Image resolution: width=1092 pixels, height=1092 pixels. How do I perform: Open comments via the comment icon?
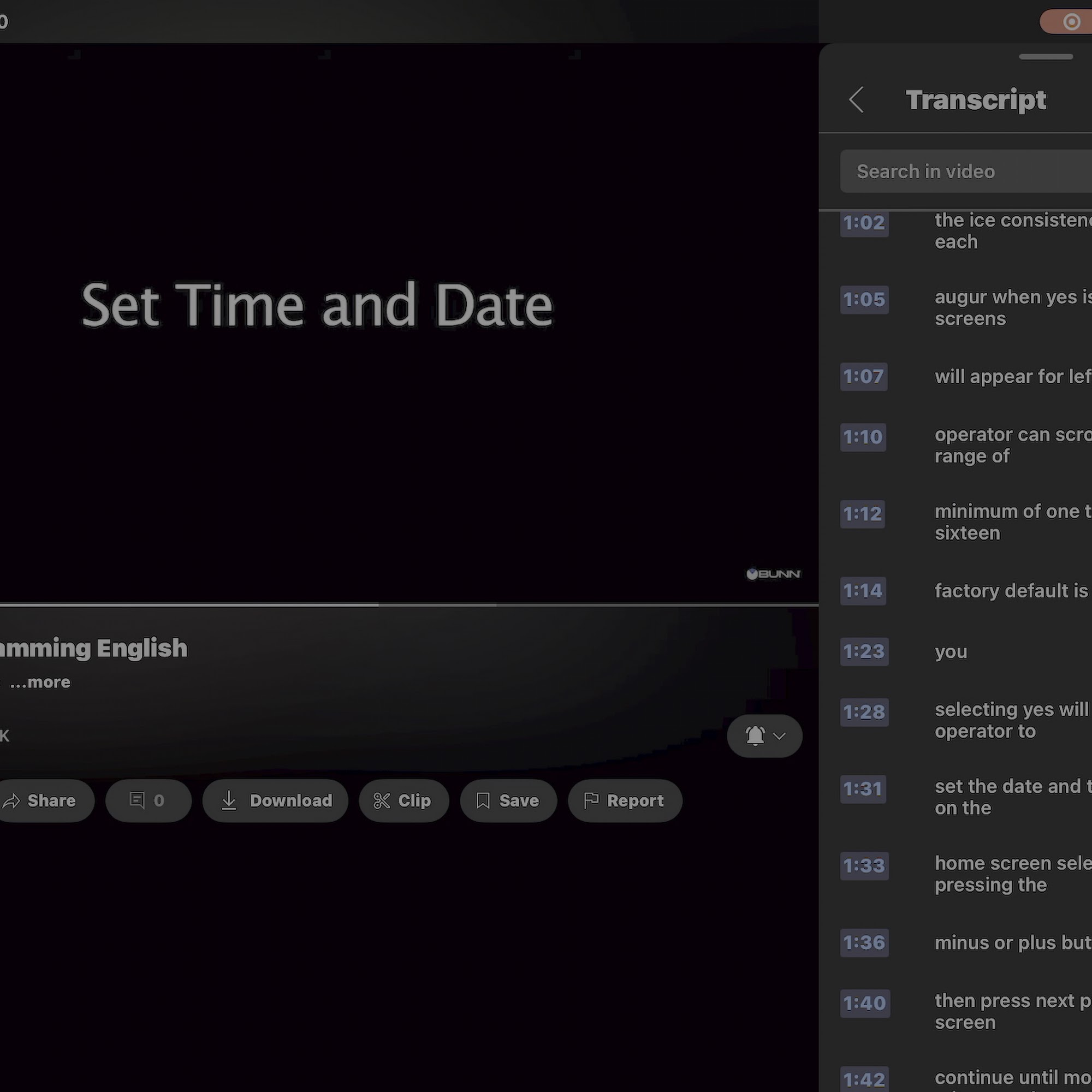point(137,800)
